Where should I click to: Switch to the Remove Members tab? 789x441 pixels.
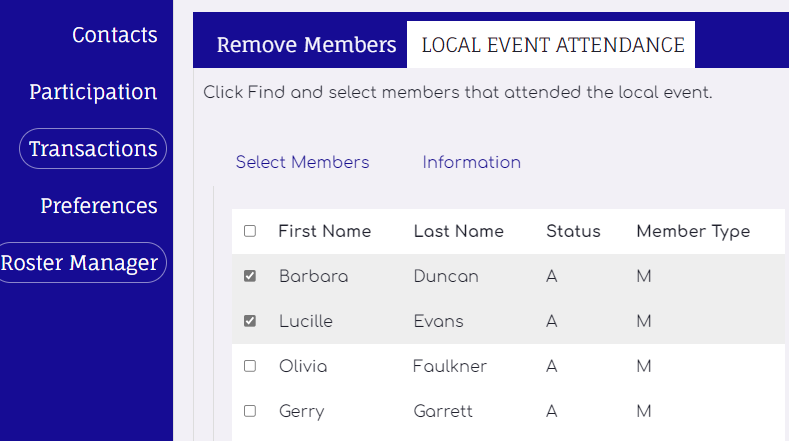306,45
